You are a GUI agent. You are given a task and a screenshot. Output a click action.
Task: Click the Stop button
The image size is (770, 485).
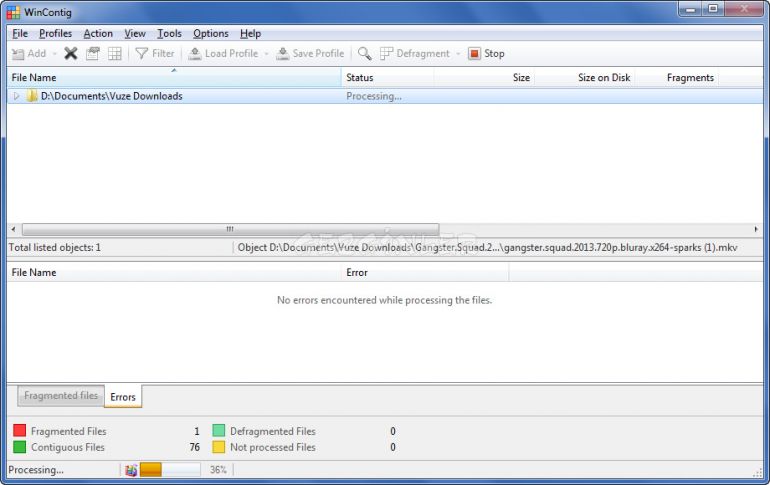pyautogui.click(x=486, y=53)
